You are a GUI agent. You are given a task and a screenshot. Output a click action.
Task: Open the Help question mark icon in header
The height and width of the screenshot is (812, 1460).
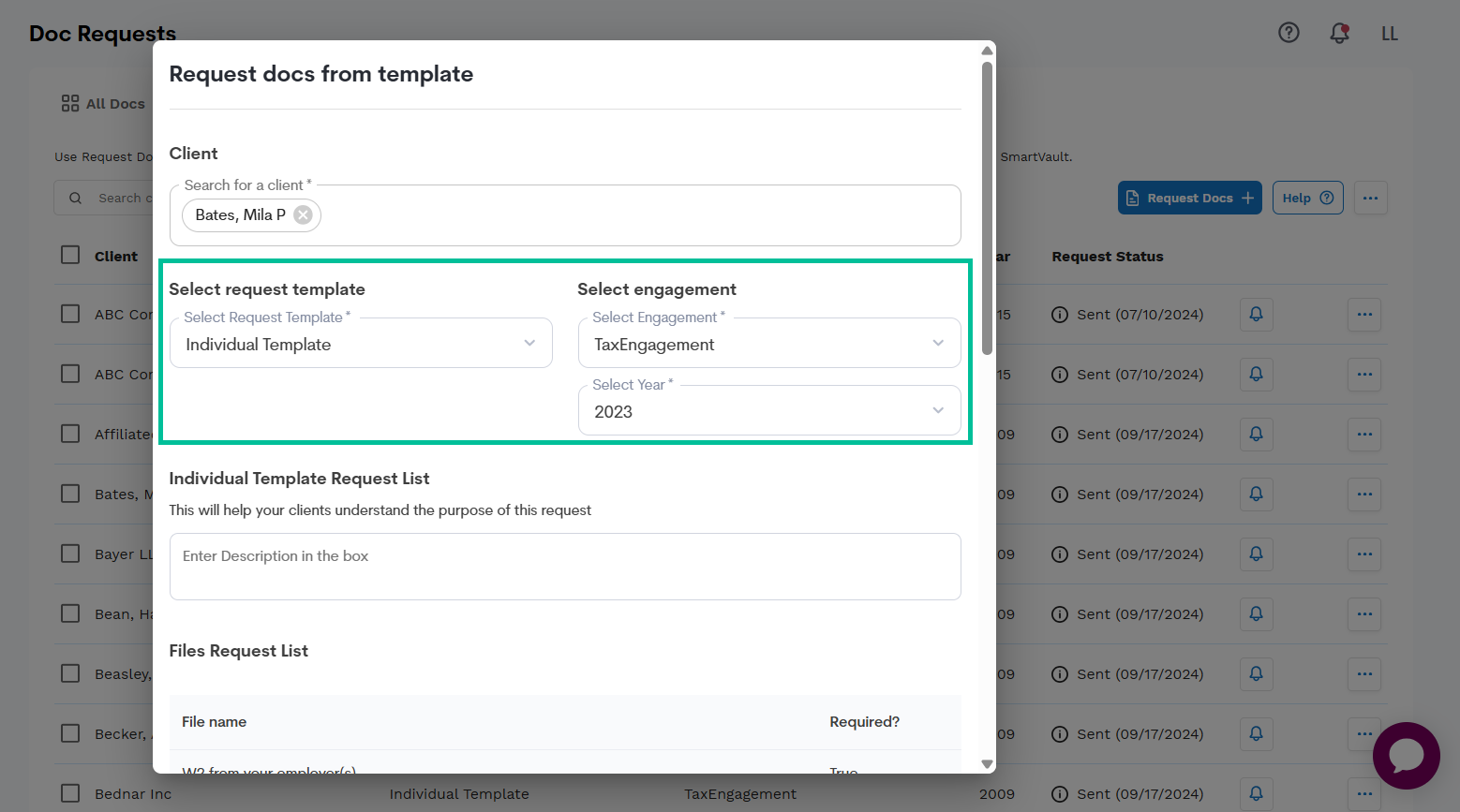pos(1289,32)
